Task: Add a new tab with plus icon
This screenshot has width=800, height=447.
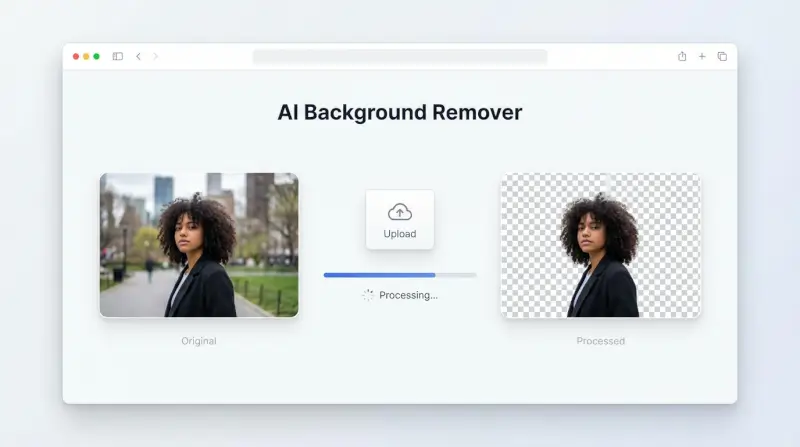Action: click(x=702, y=56)
